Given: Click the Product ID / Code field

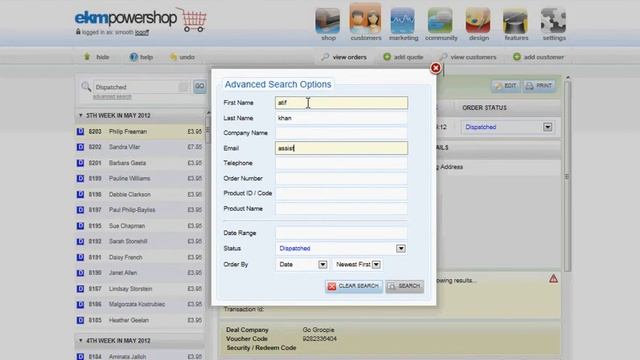Looking at the screenshot, I should click(x=341, y=193).
